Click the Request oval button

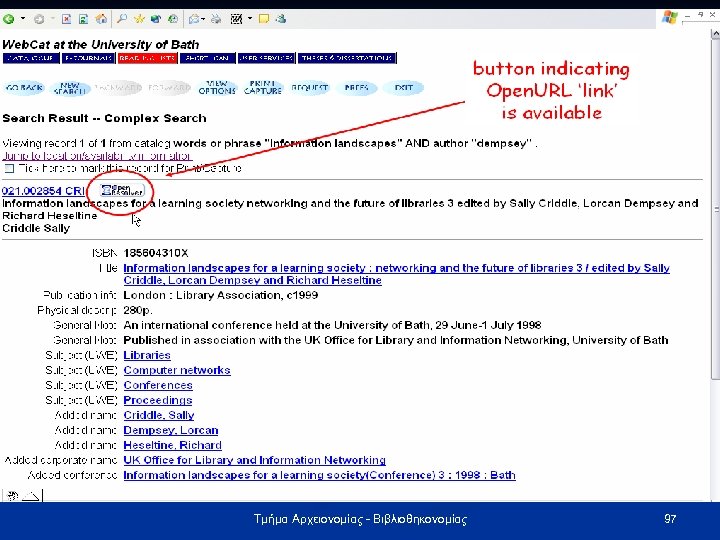(x=309, y=88)
